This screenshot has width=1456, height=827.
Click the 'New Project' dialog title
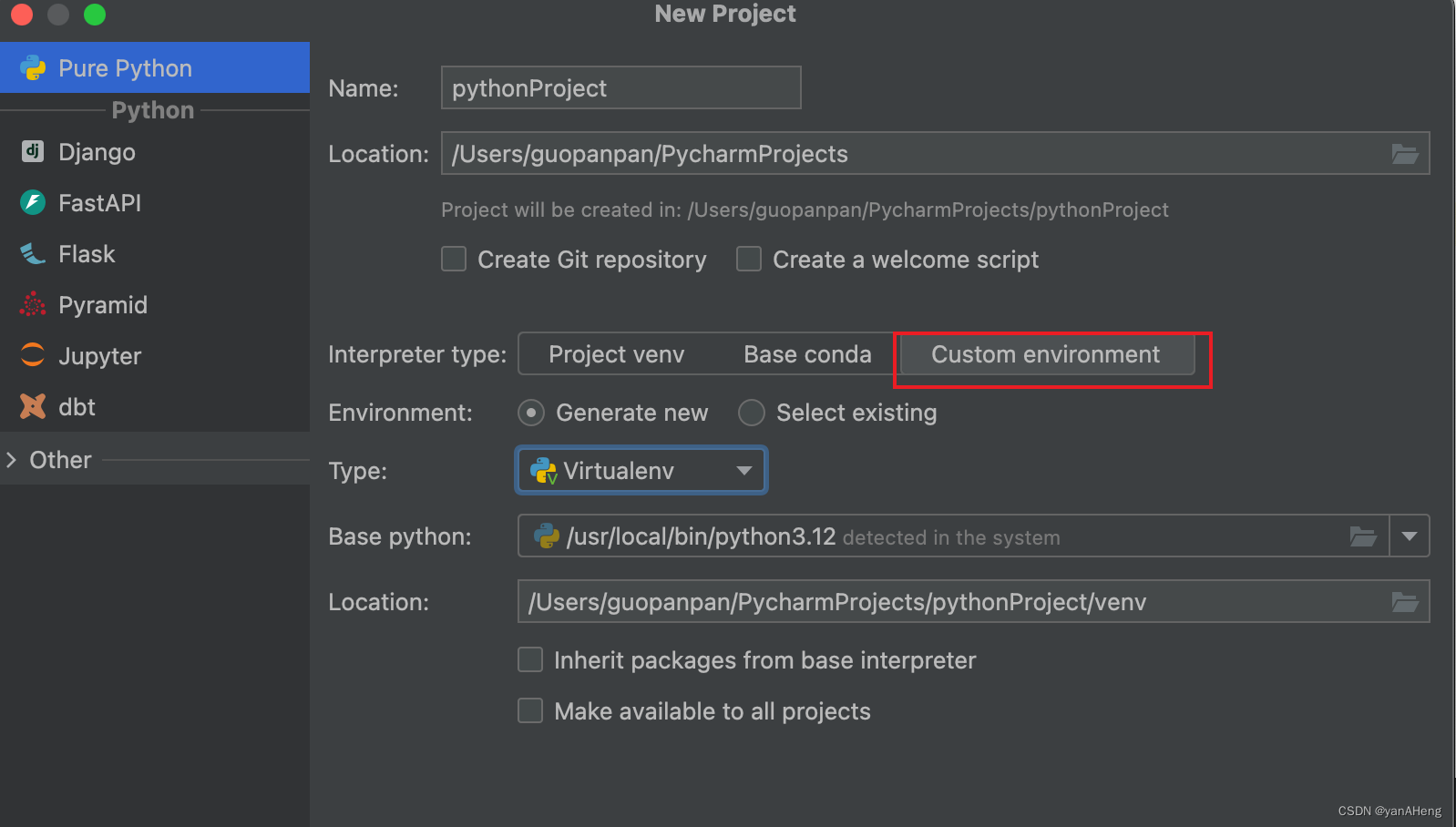tap(725, 14)
